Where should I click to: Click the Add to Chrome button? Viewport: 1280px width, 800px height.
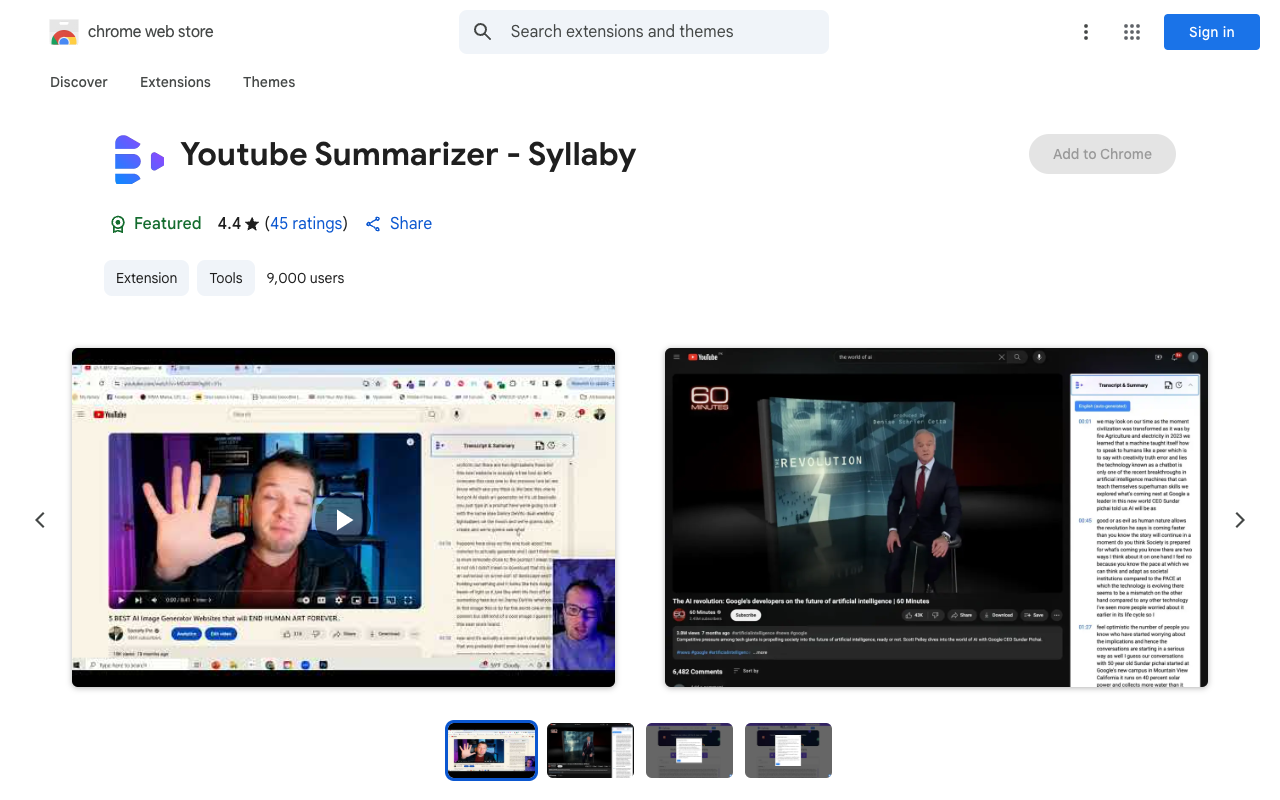pyautogui.click(x=1102, y=154)
